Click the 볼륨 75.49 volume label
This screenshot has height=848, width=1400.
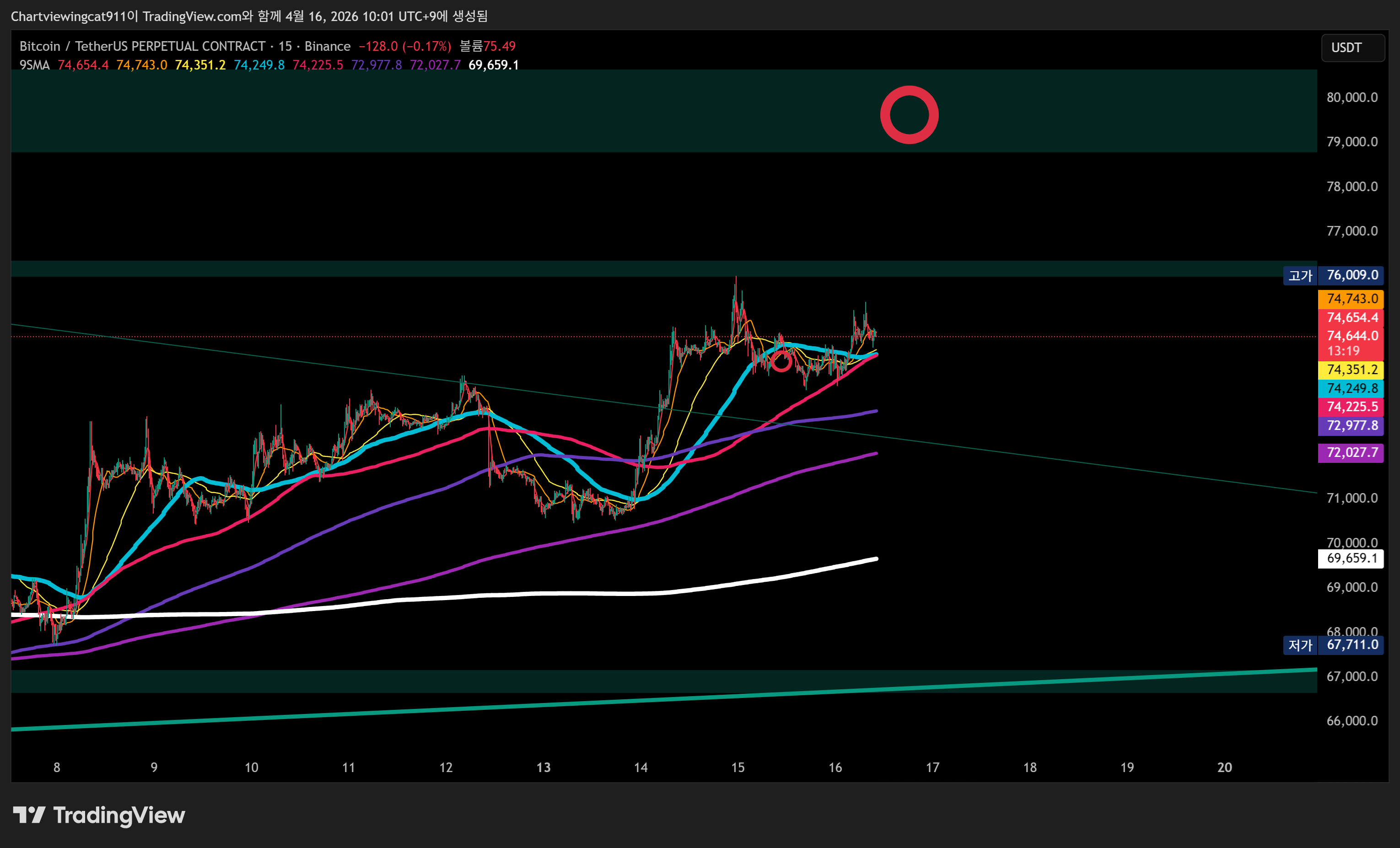tap(488, 47)
